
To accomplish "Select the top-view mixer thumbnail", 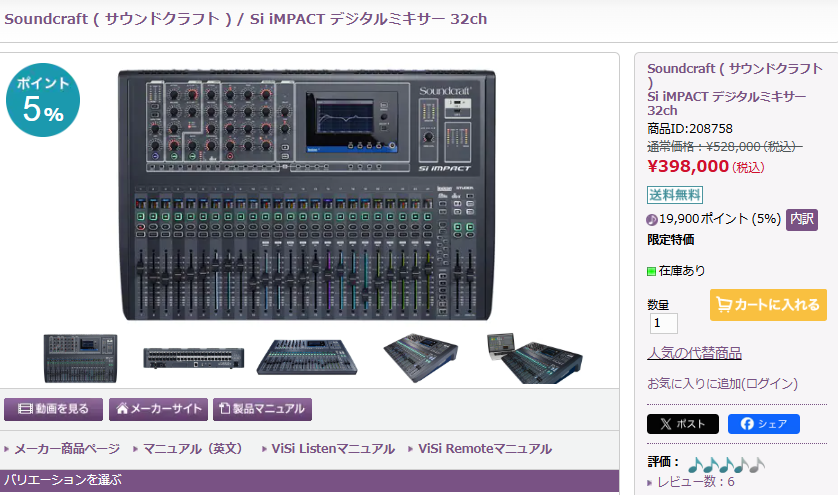I will click(80, 358).
